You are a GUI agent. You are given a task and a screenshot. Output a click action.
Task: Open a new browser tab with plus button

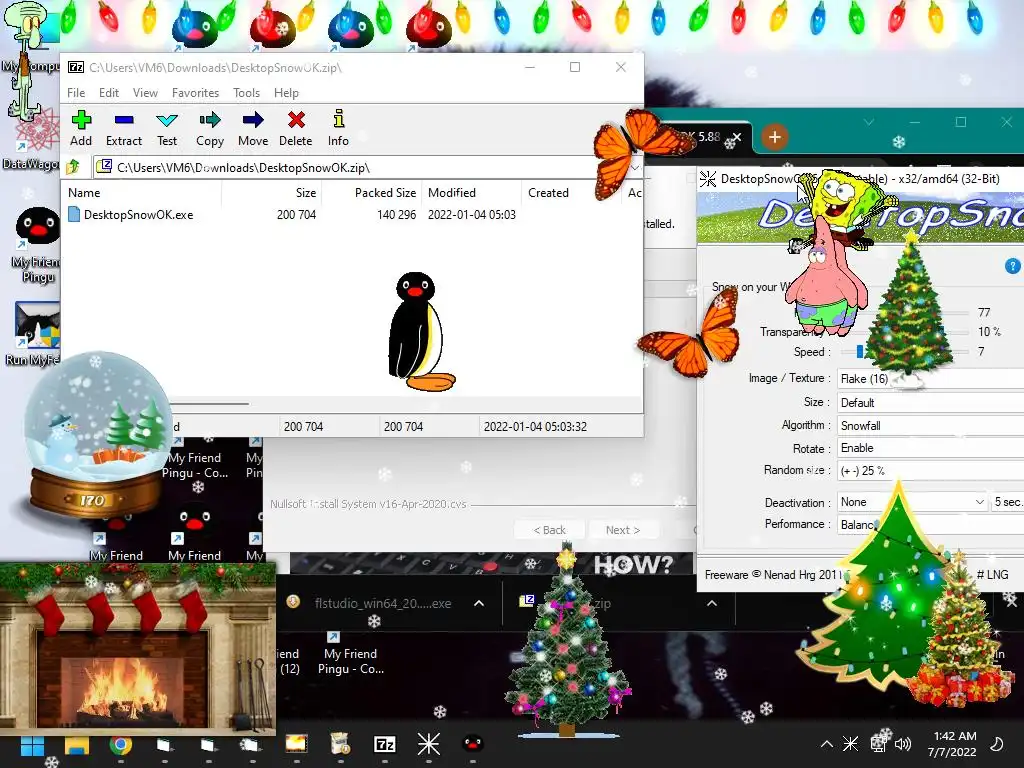click(775, 137)
